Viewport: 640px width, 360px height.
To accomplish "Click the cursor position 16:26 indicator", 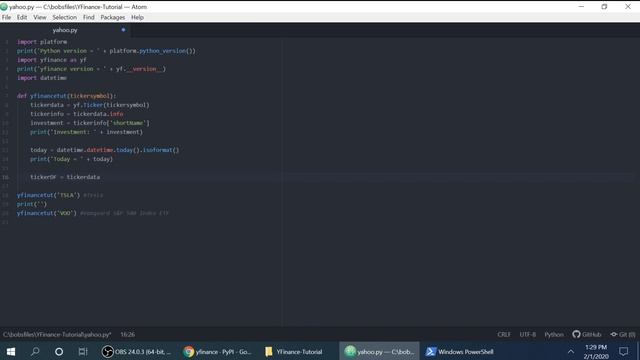I will coord(127,334).
